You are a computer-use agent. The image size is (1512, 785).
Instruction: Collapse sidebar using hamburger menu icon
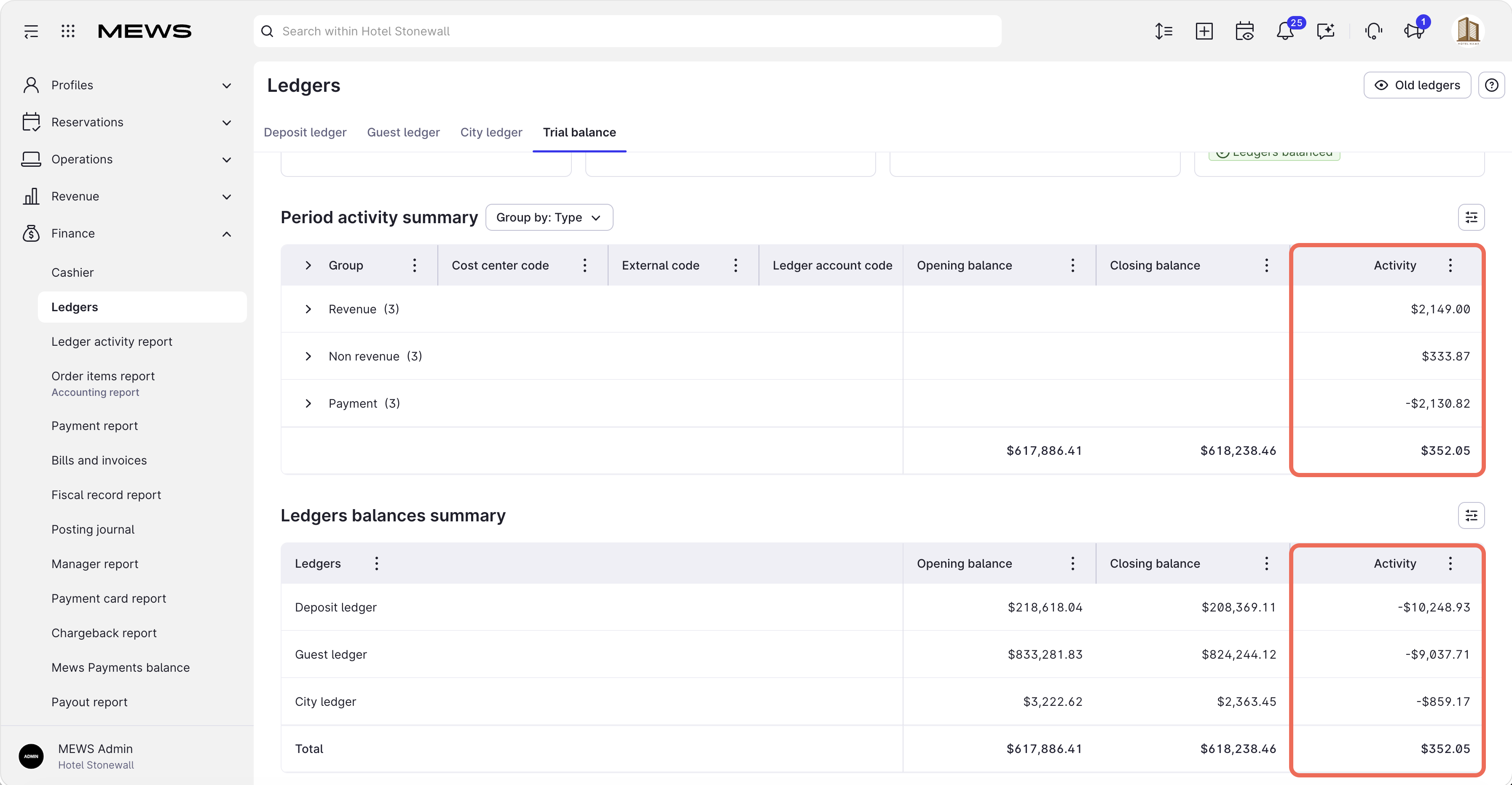click(31, 31)
